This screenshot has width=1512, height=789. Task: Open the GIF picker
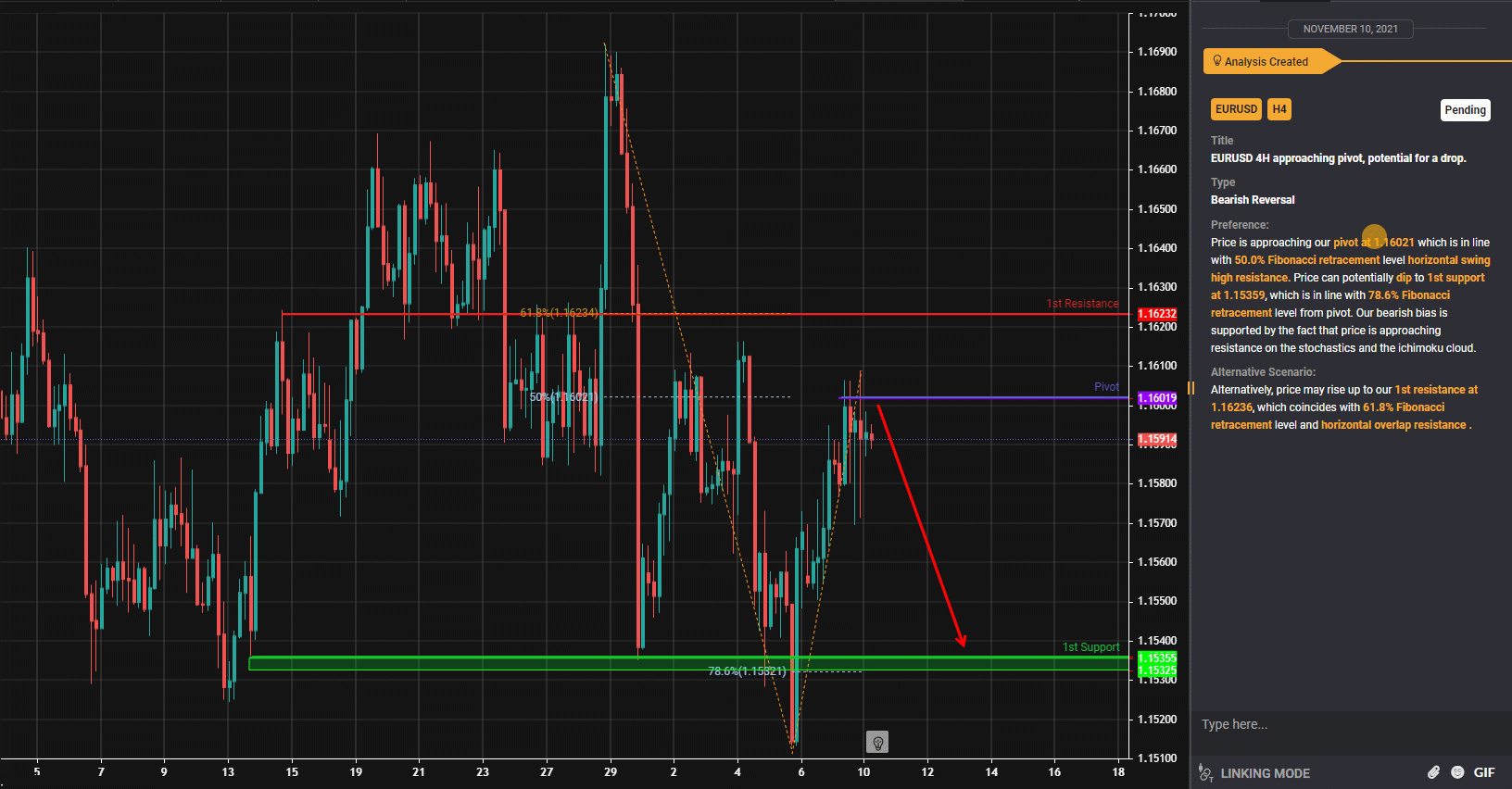click(1484, 772)
